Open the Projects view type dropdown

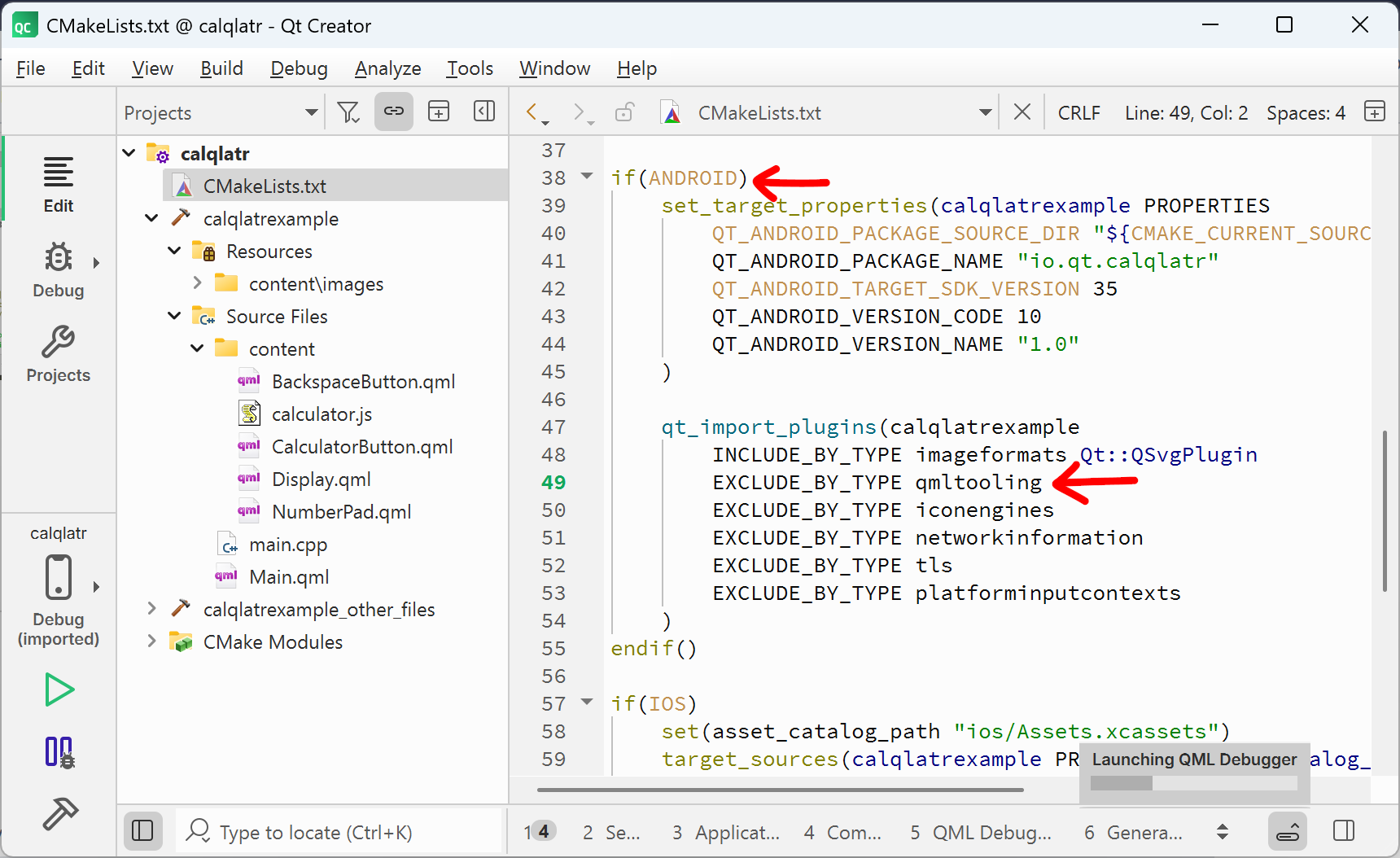coord(220,112)
